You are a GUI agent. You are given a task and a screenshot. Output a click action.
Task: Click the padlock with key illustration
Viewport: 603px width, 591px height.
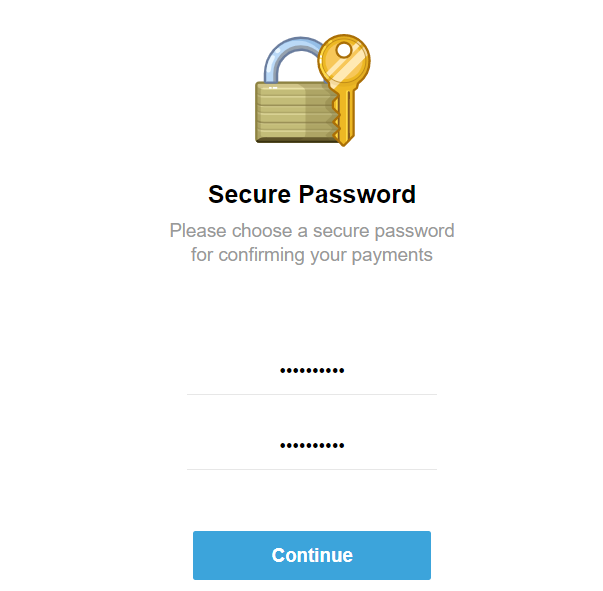(313, 90)
